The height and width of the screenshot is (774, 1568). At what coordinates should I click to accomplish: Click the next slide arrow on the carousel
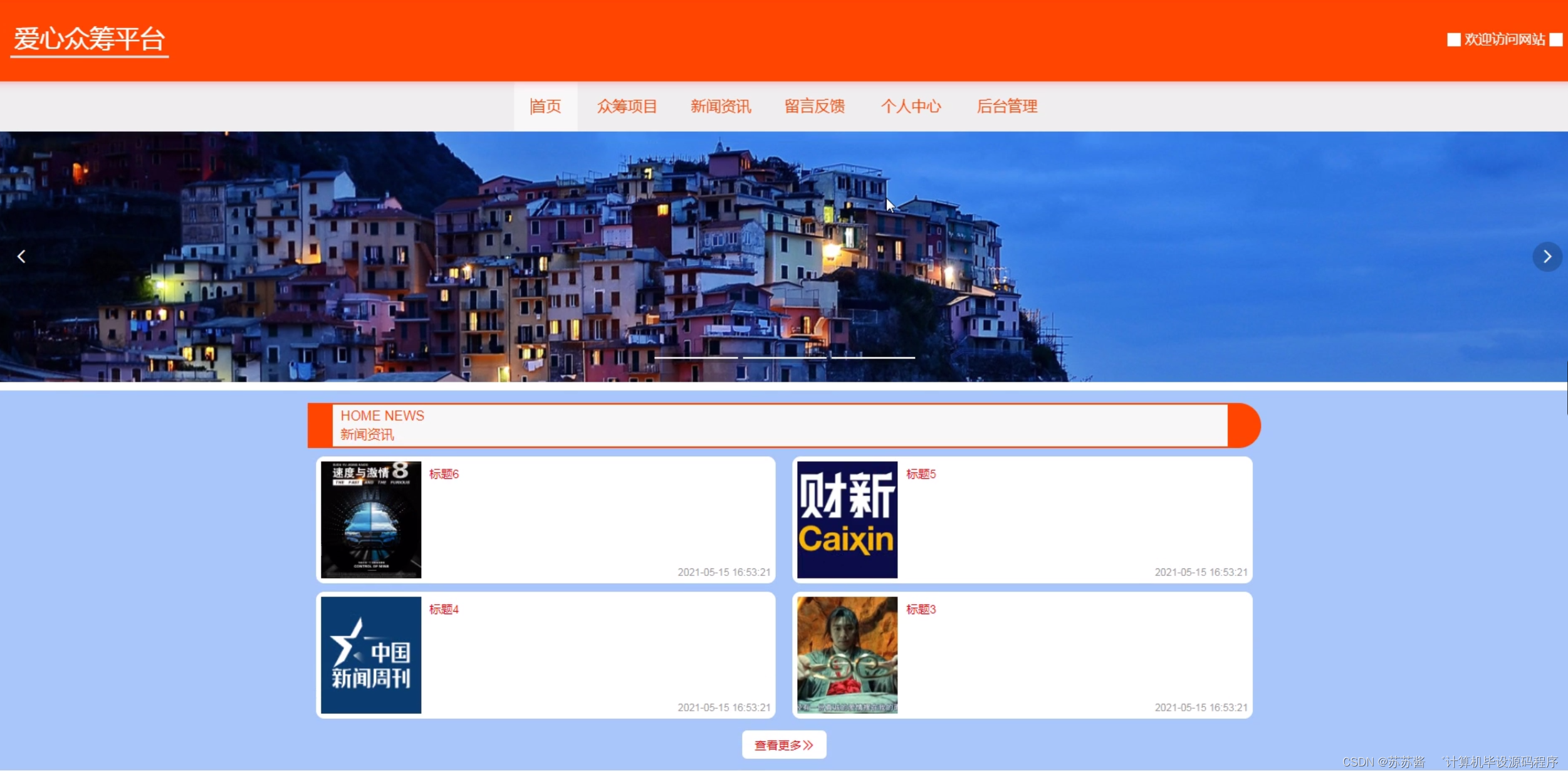coord(1547,256)
